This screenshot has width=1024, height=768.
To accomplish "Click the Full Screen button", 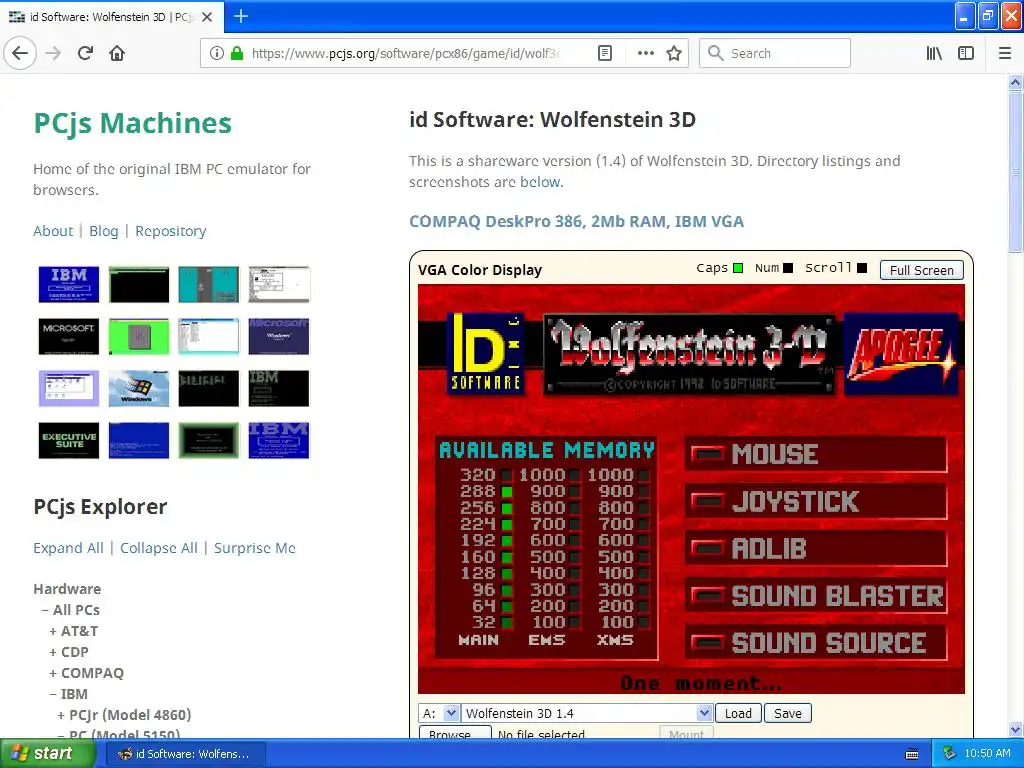I will tap(921, 270).
